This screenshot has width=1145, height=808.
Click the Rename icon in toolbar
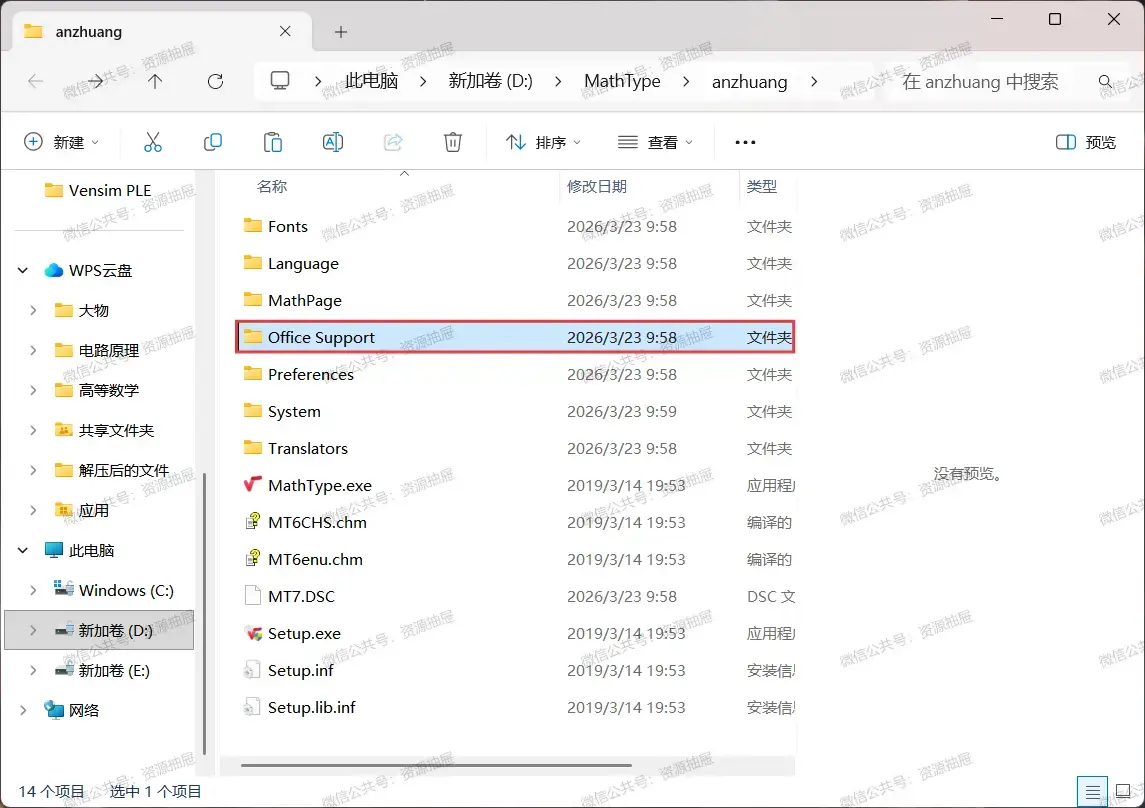point(333,142)
